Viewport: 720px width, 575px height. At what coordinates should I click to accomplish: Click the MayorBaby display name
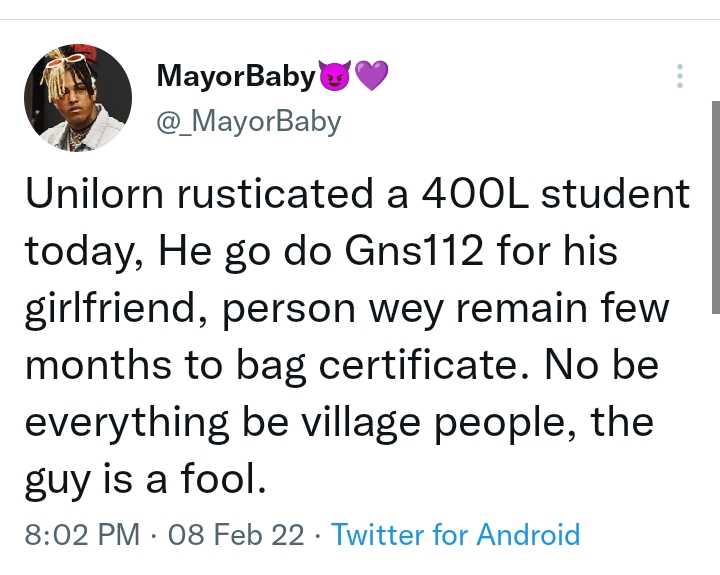coord(236,76)
